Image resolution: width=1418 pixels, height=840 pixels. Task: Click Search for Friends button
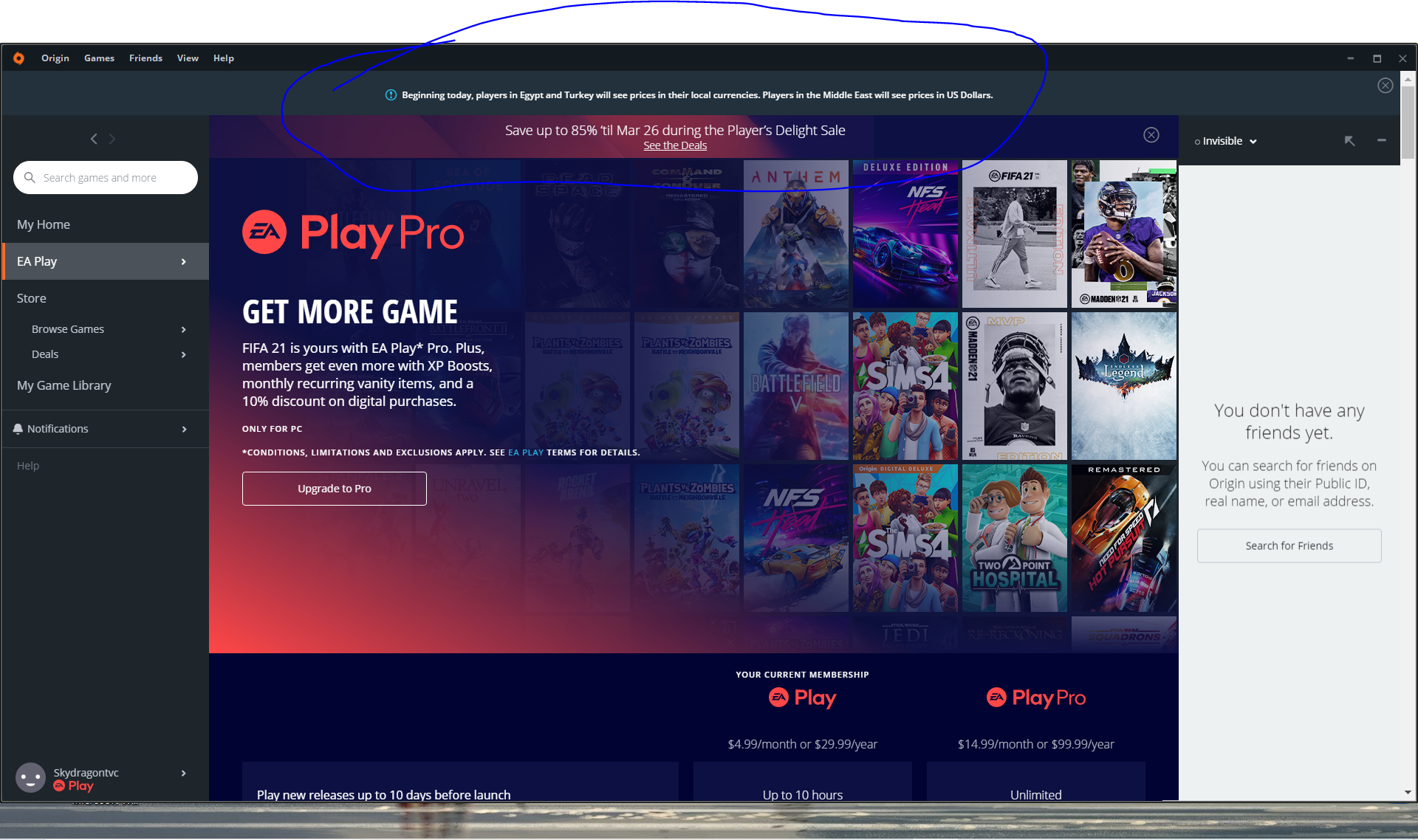(1289, 546)
